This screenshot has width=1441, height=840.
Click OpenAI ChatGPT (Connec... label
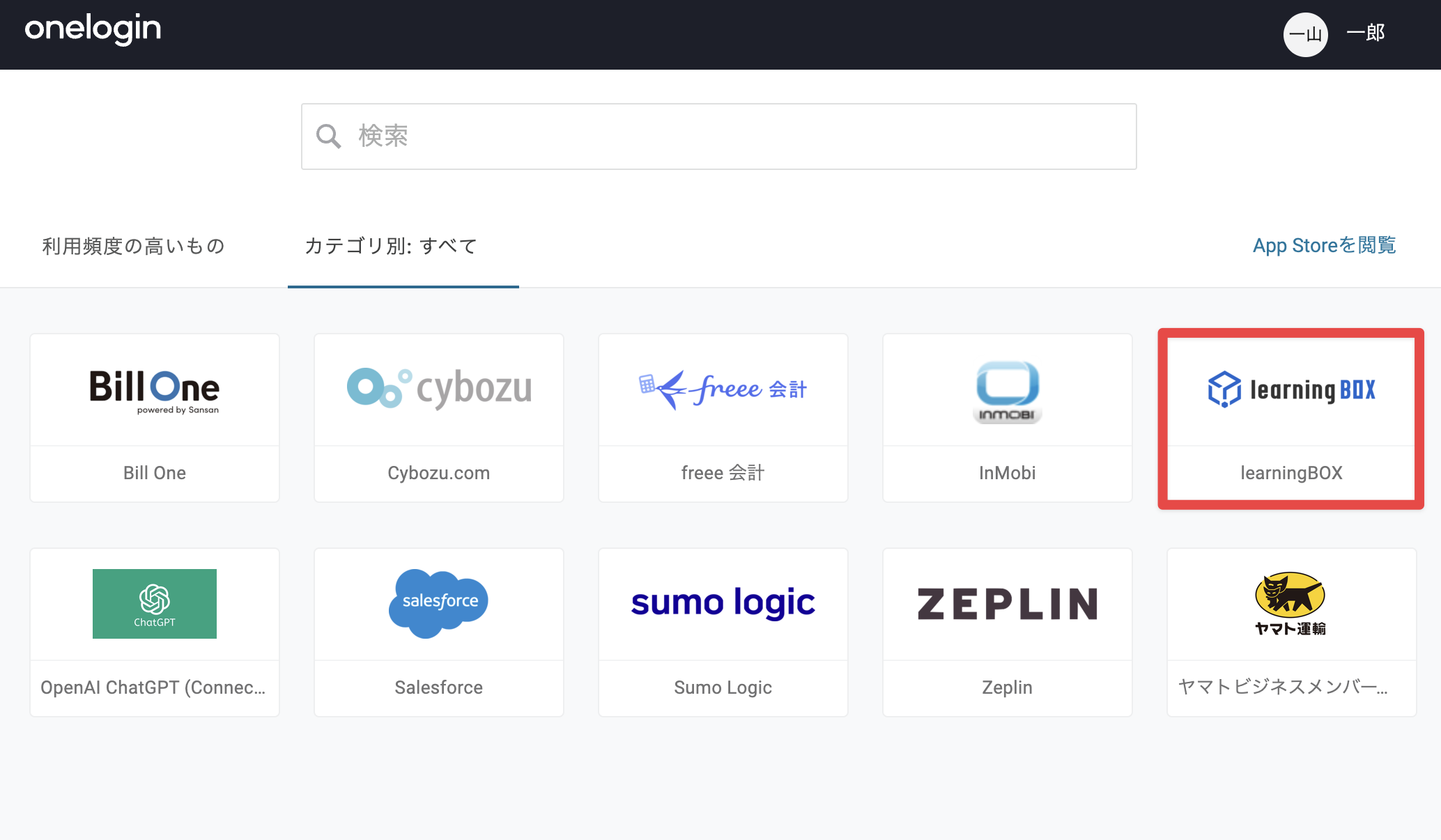153,687
